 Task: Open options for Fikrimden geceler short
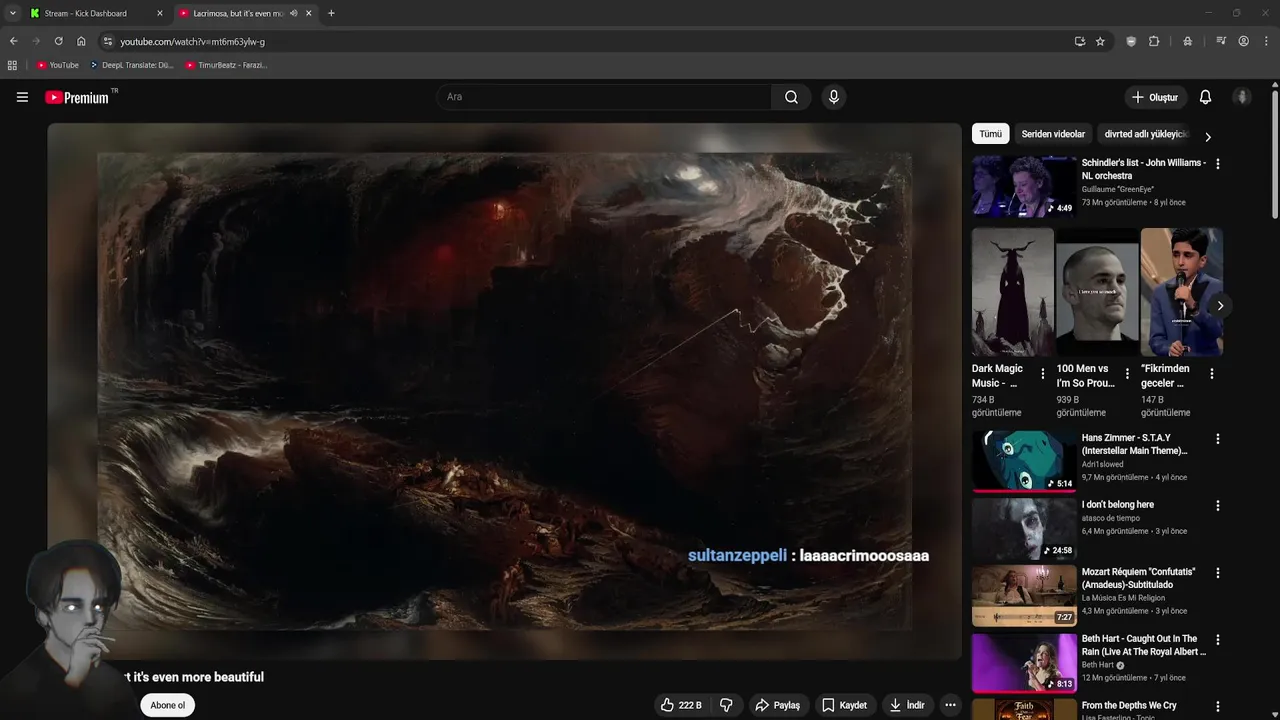[1211, 374]
